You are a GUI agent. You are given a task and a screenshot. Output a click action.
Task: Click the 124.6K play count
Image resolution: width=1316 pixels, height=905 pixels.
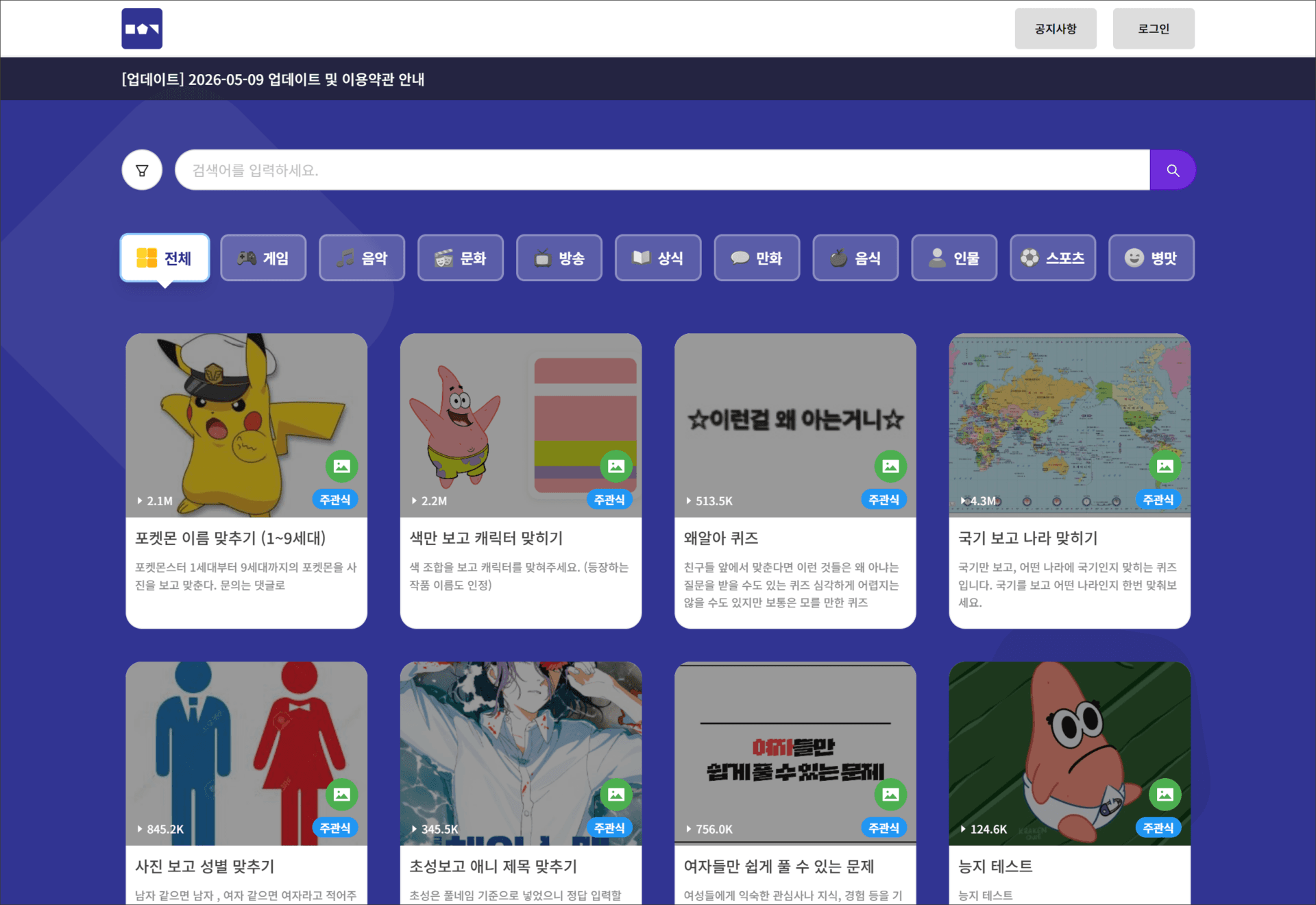click(x=984, y=830)
